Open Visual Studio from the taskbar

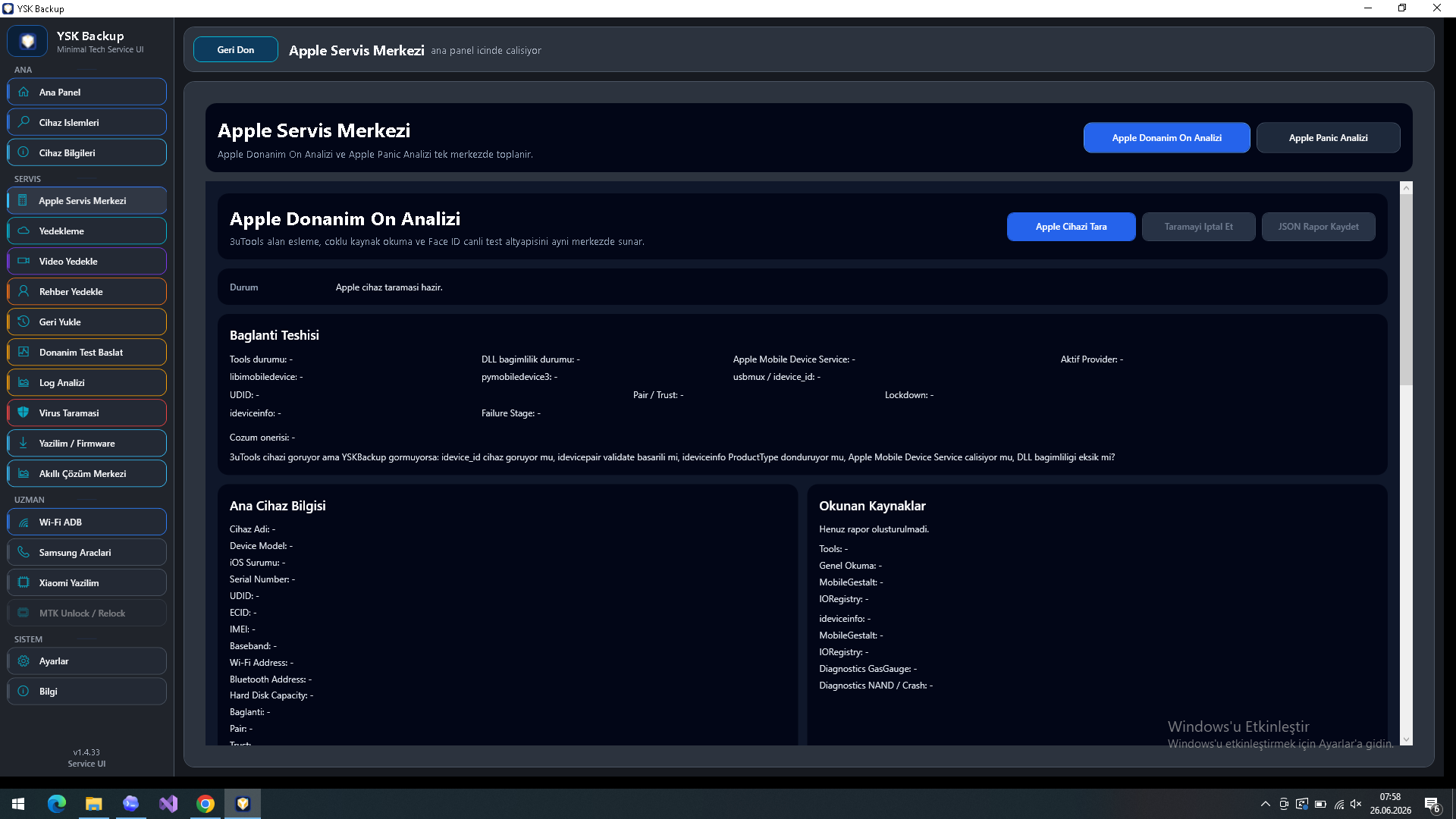[168, 804]
